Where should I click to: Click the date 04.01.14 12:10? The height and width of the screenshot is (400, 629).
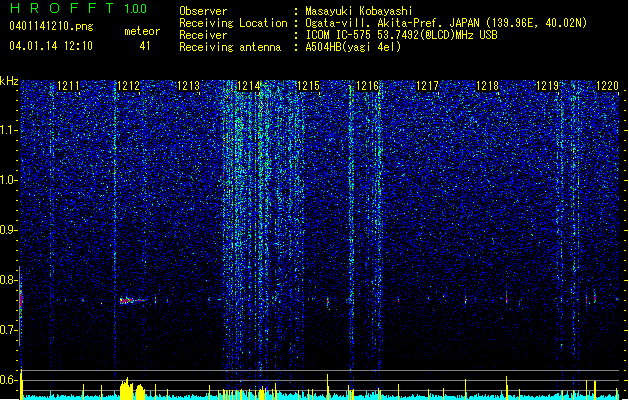click(x=51, y=46)
